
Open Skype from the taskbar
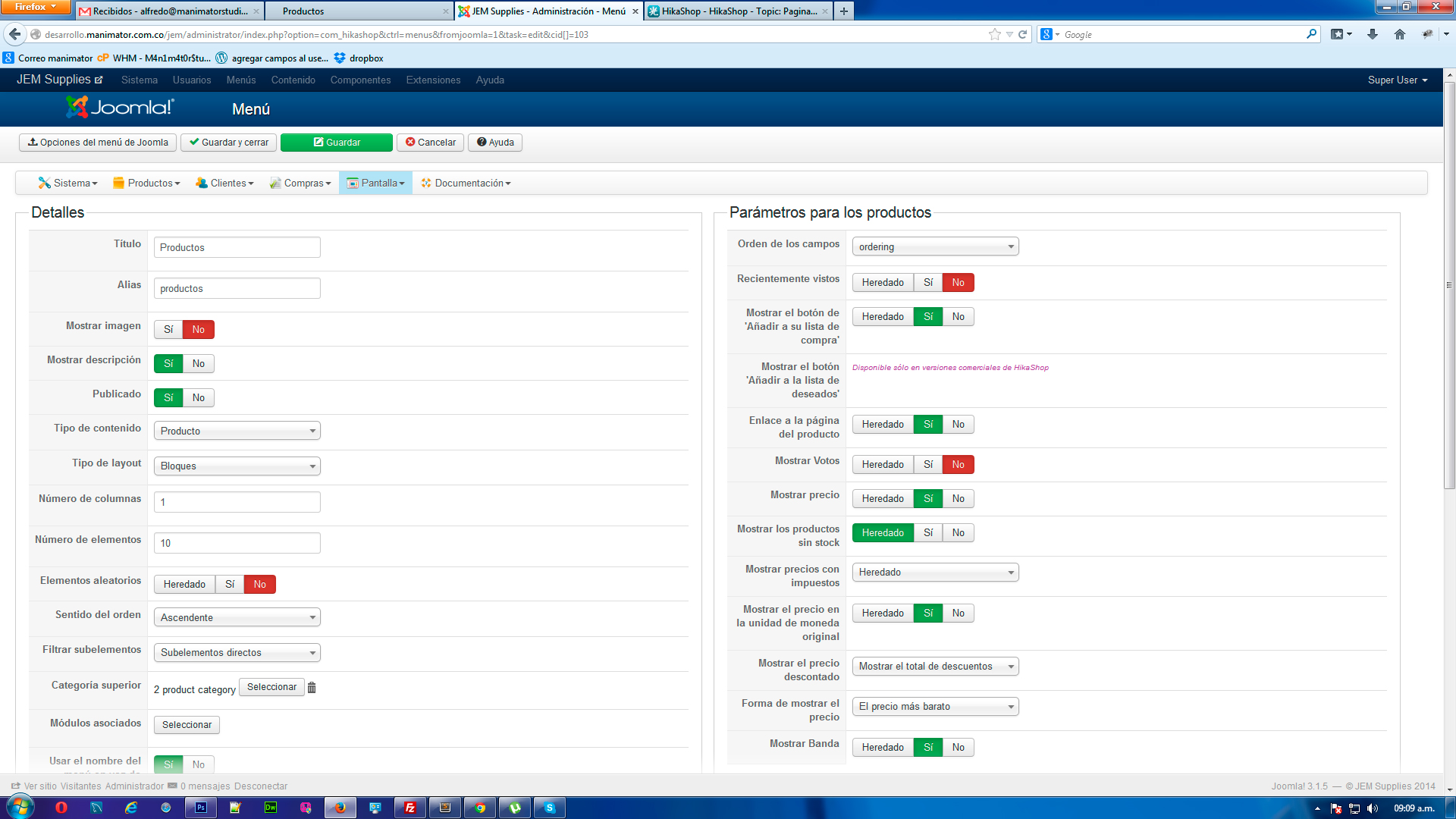click(550, 808)
